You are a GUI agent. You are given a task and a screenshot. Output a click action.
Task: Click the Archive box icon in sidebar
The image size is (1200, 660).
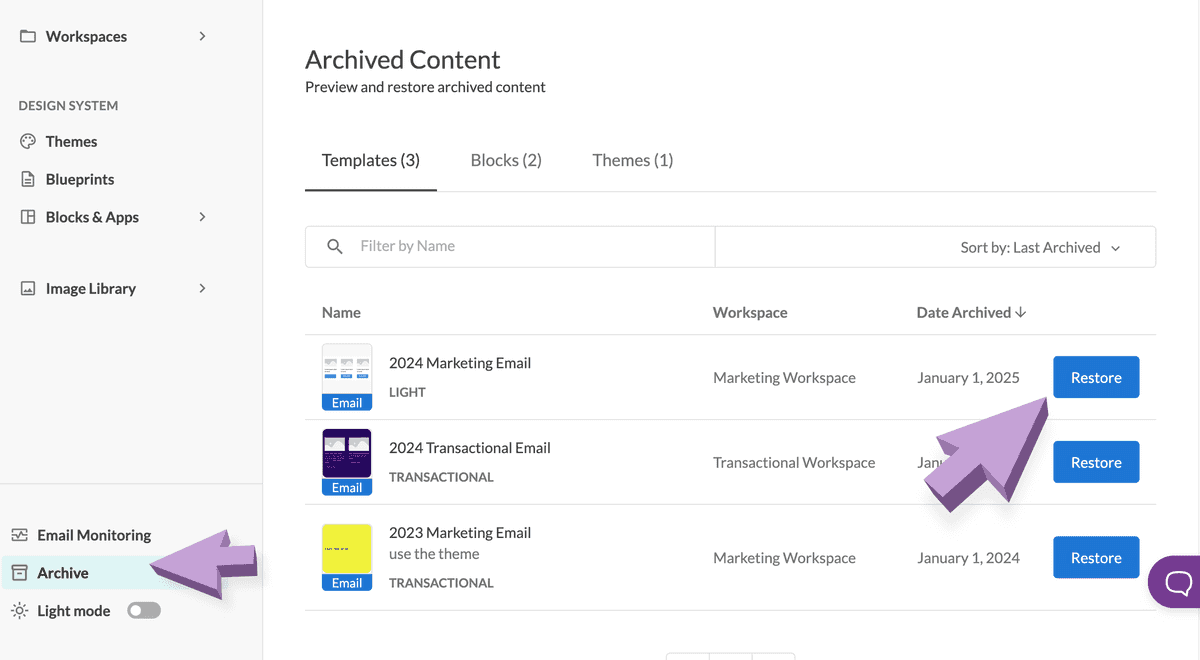click(20, 573)
